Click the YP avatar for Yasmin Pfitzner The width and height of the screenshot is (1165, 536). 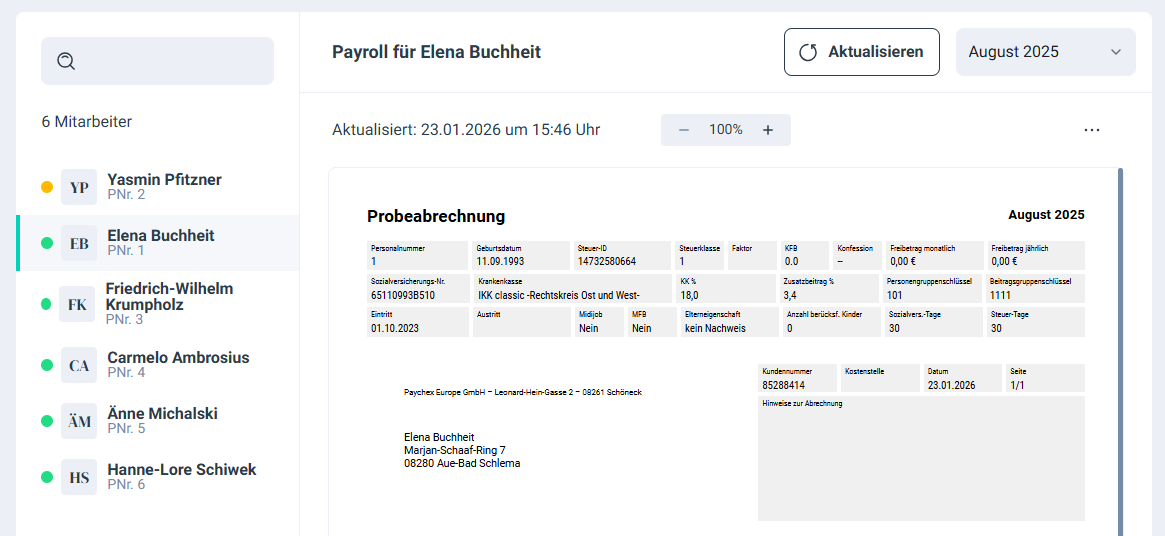[79, 187]
